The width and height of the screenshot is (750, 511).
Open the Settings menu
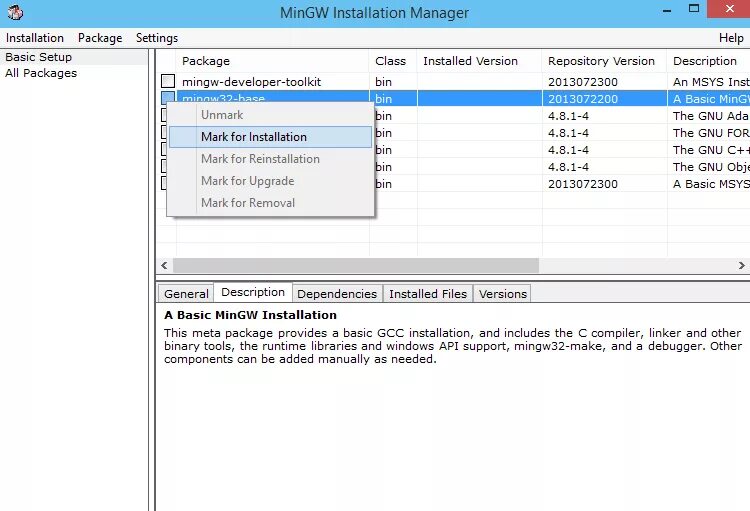tap(157, 38)
